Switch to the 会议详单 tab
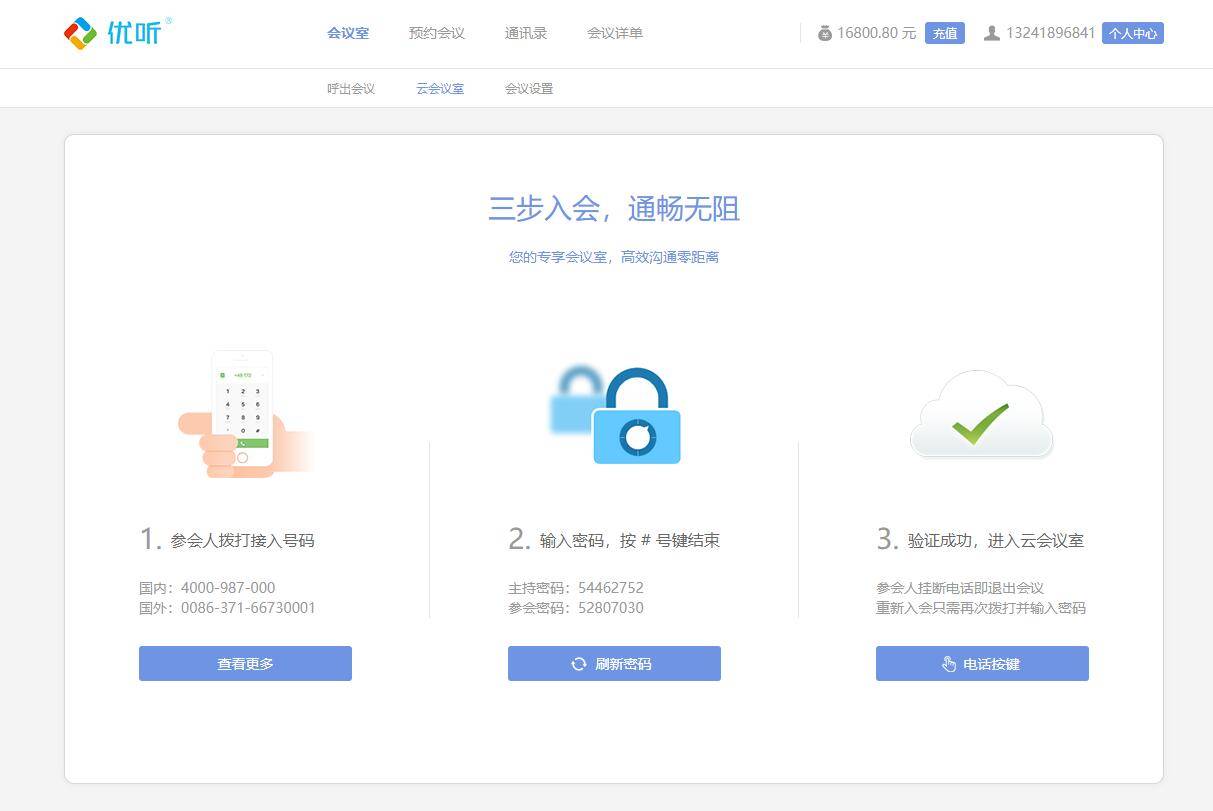The image size is (1213, 811). click(615, 33)
